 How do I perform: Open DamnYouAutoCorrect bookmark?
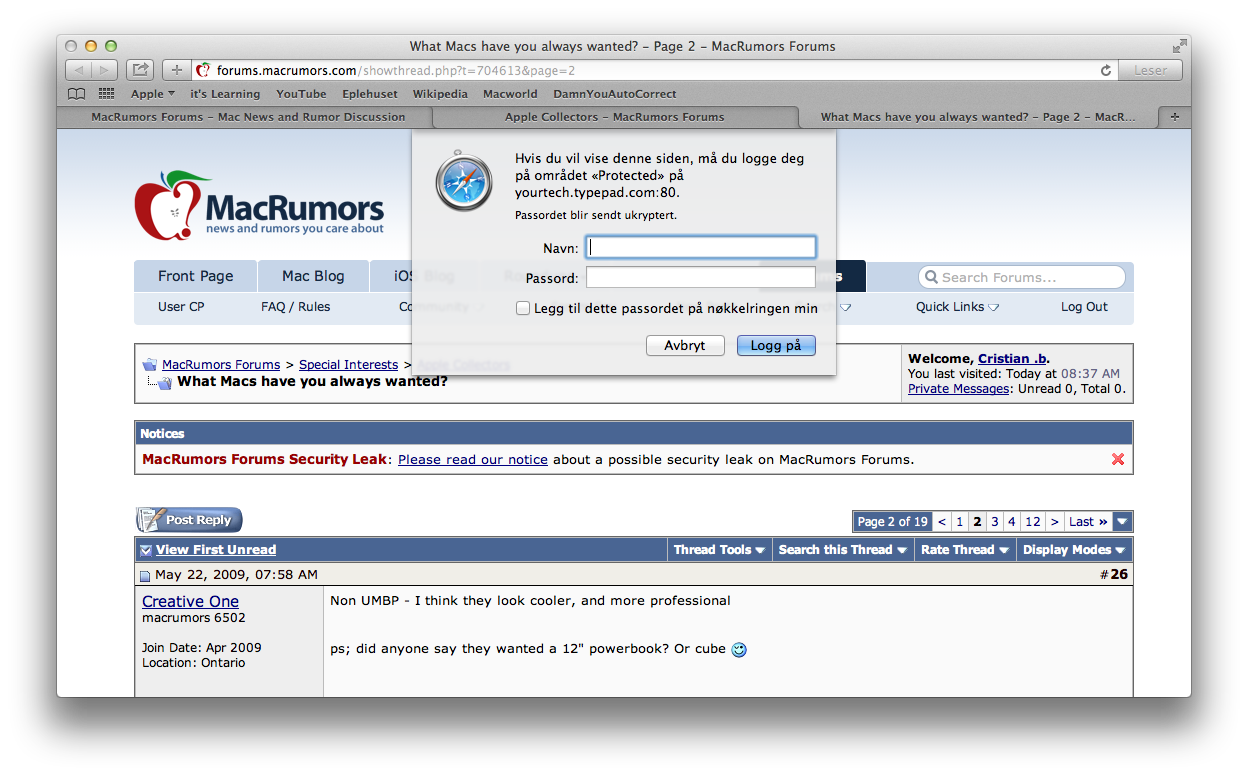pos(615,94)
